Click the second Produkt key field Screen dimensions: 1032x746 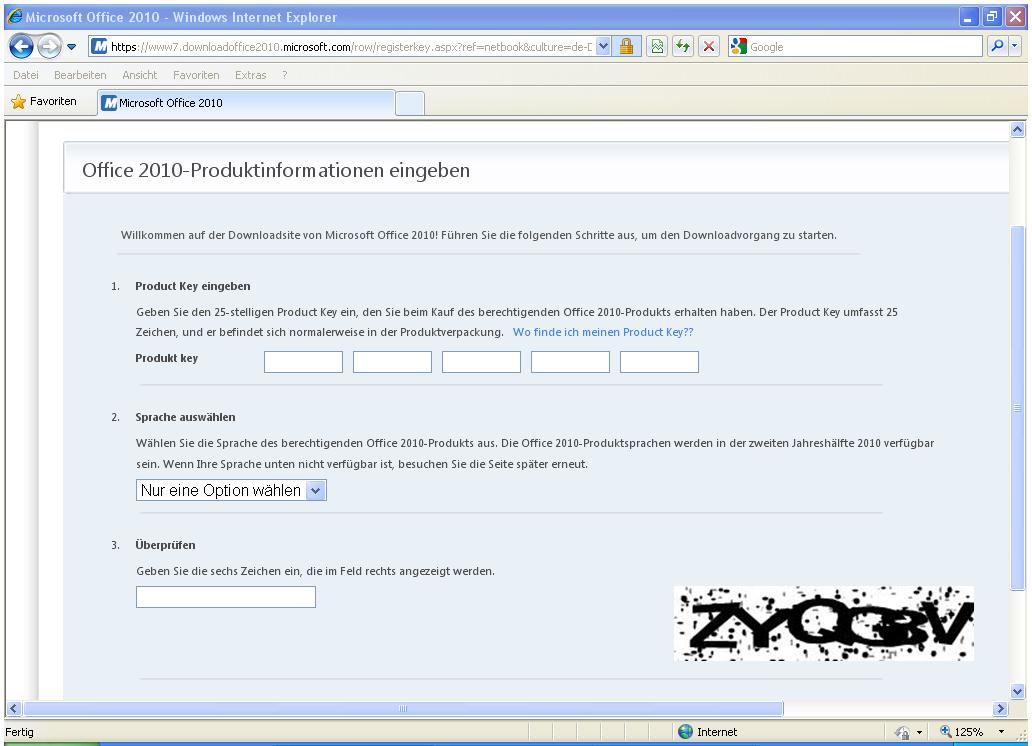tap(392, 362)
